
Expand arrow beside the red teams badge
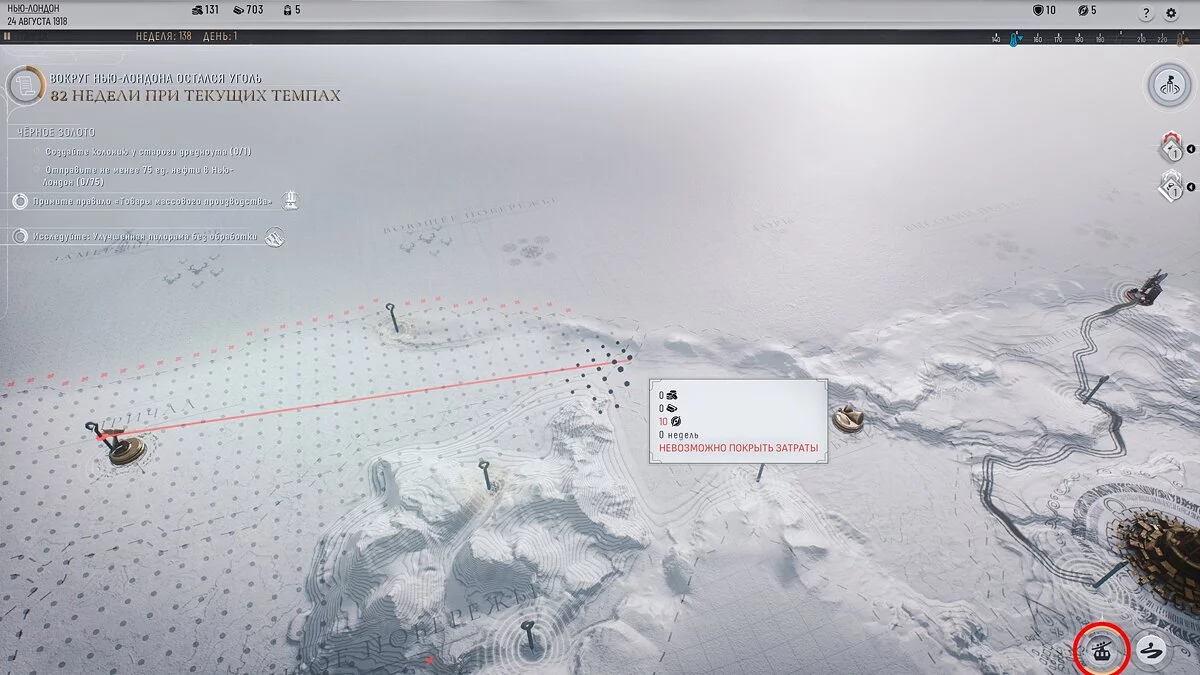coord(1191,151)
